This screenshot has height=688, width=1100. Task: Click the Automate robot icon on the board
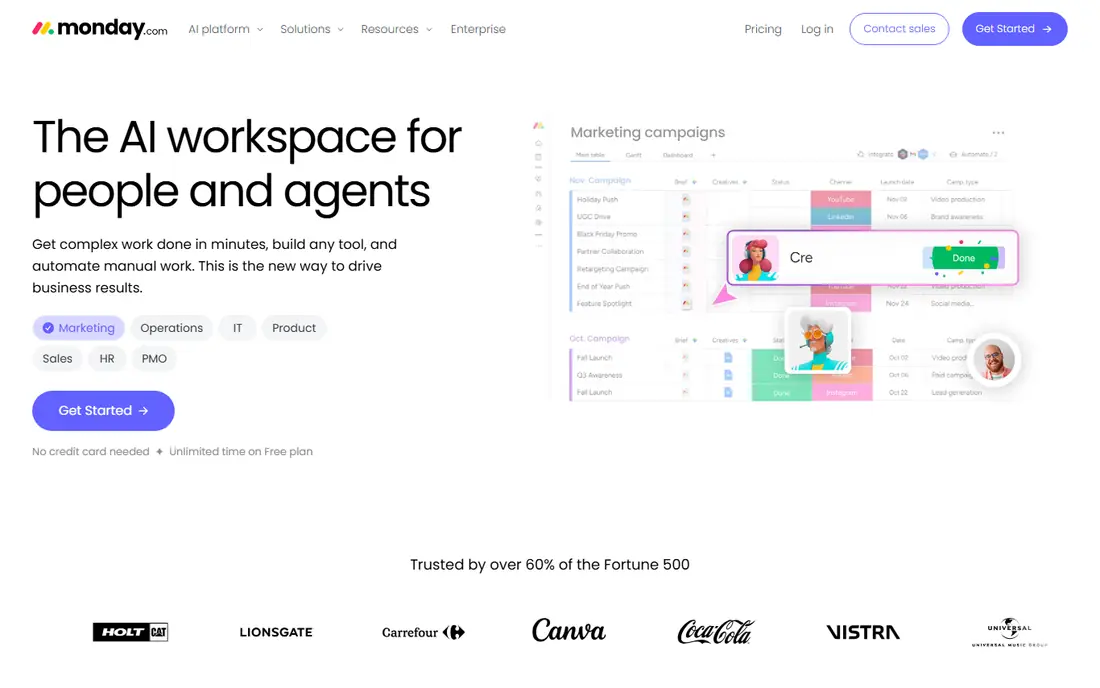953,154
